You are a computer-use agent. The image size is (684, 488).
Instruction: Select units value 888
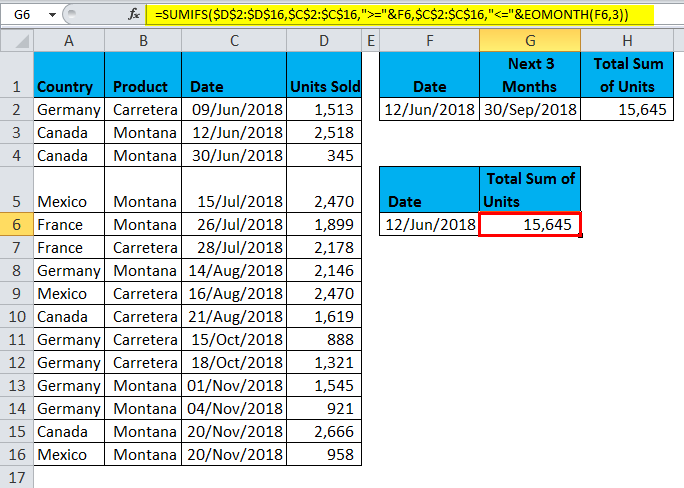click(x=324, y=339)
